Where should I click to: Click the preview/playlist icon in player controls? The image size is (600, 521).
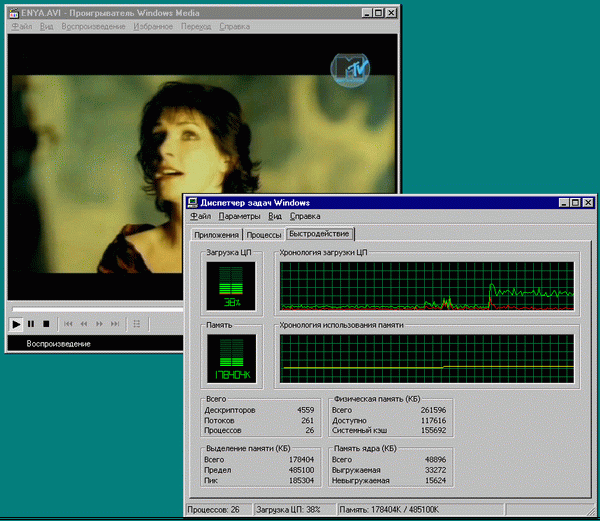[x=137, y=324]
